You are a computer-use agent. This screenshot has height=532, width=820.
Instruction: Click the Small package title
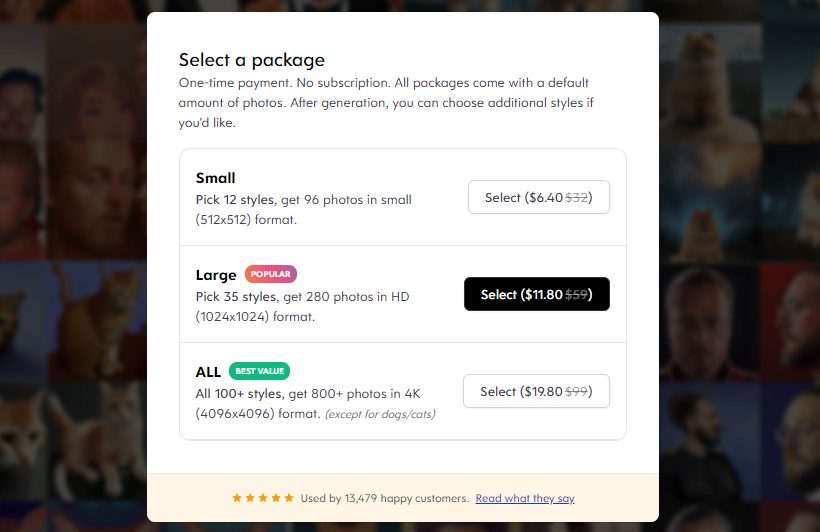pyautogui.click(x=215, y=178)
